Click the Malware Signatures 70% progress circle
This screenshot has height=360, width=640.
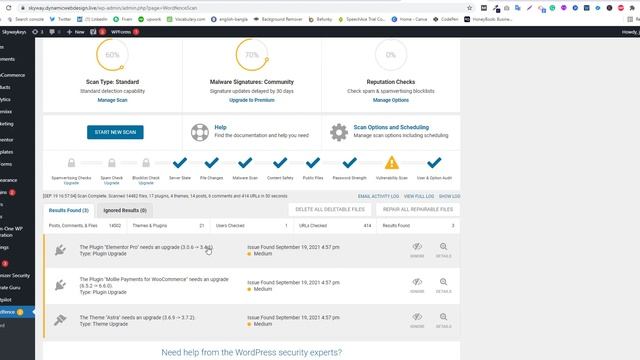252,55
